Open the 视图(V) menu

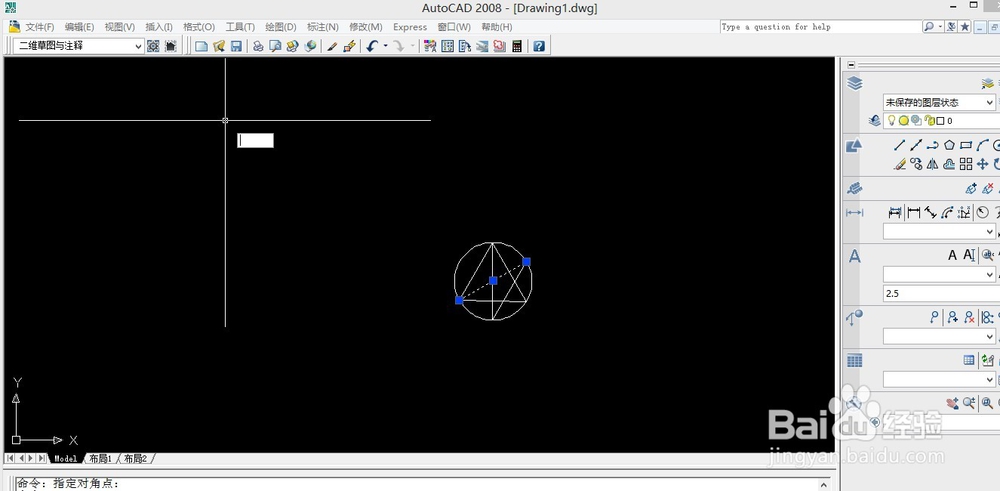(x=120, y=27)
